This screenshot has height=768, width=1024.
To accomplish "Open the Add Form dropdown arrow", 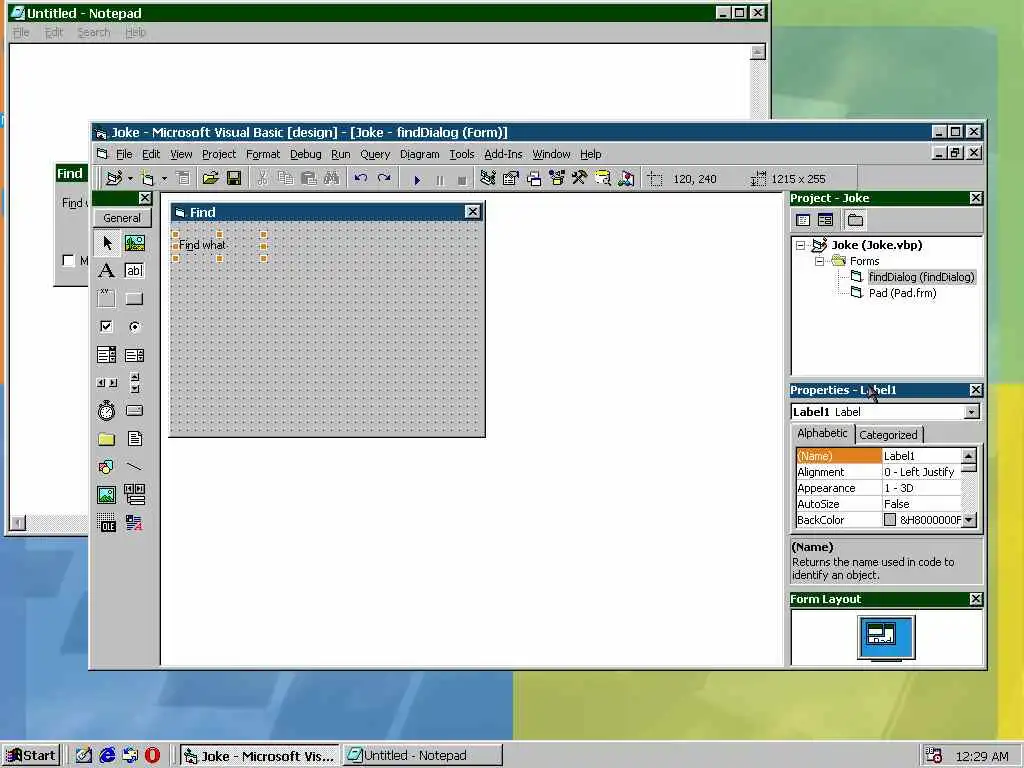I will tap(164, 178).
